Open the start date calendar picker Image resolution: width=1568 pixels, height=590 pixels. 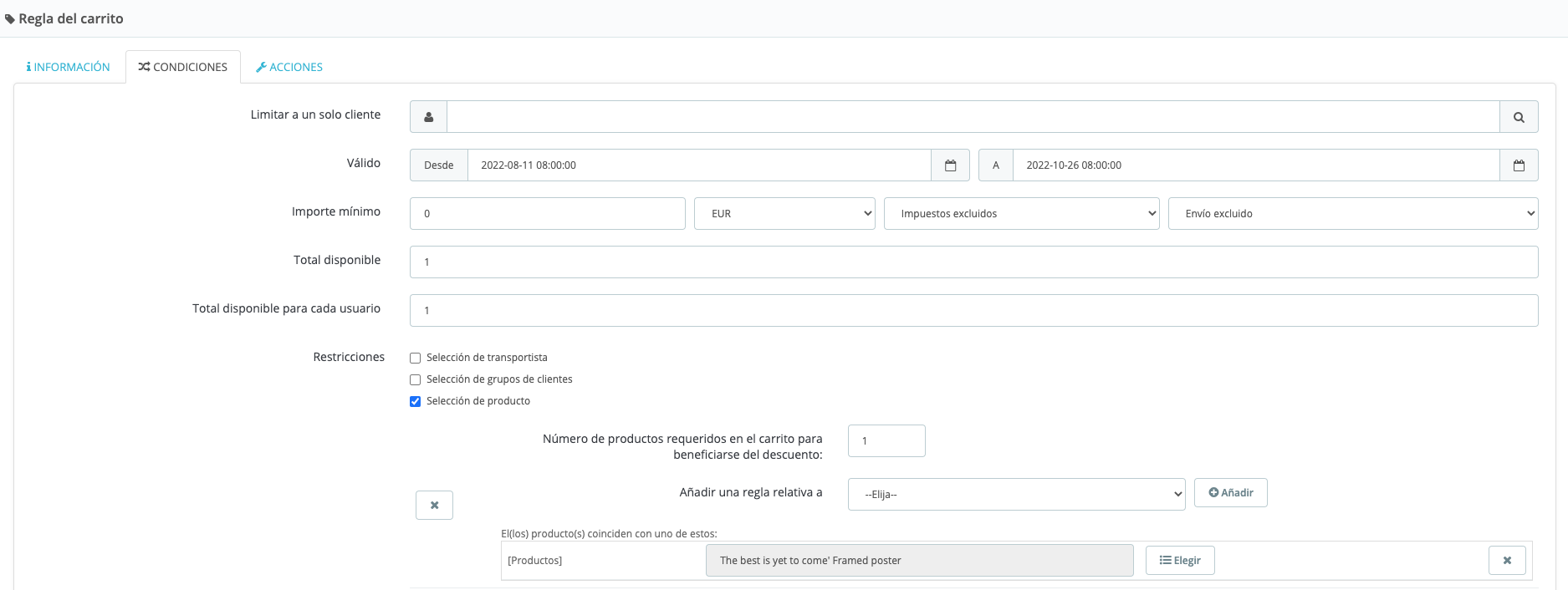(950, 165)
